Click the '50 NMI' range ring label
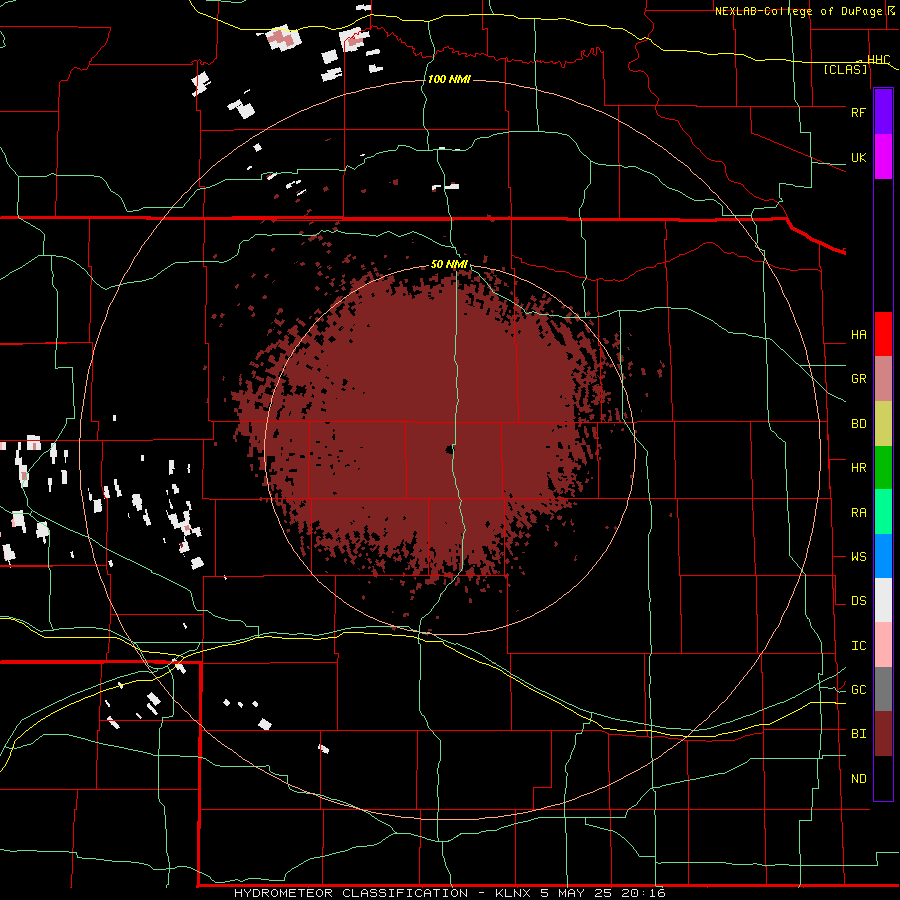The width and height of the screenshot is (900, 900). coord(449,264)
